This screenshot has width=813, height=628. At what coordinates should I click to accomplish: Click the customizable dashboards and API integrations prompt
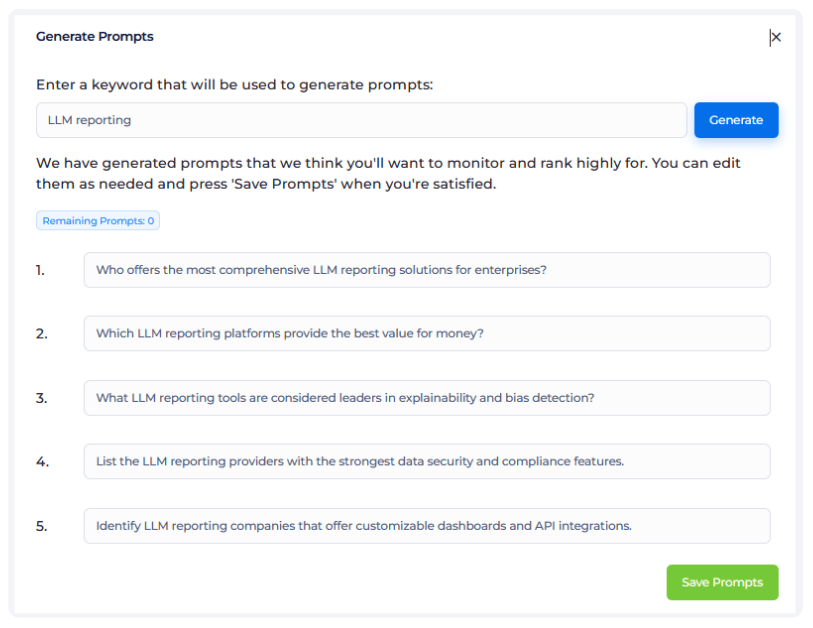[427, 526]
